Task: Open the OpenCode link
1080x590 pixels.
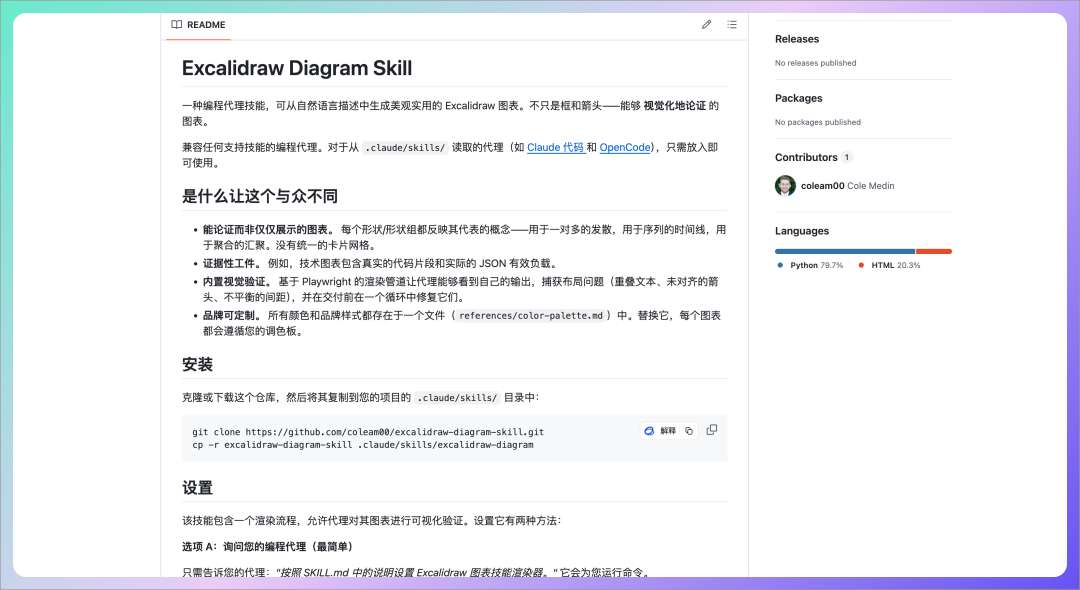Action: click(x=625, y=148)
